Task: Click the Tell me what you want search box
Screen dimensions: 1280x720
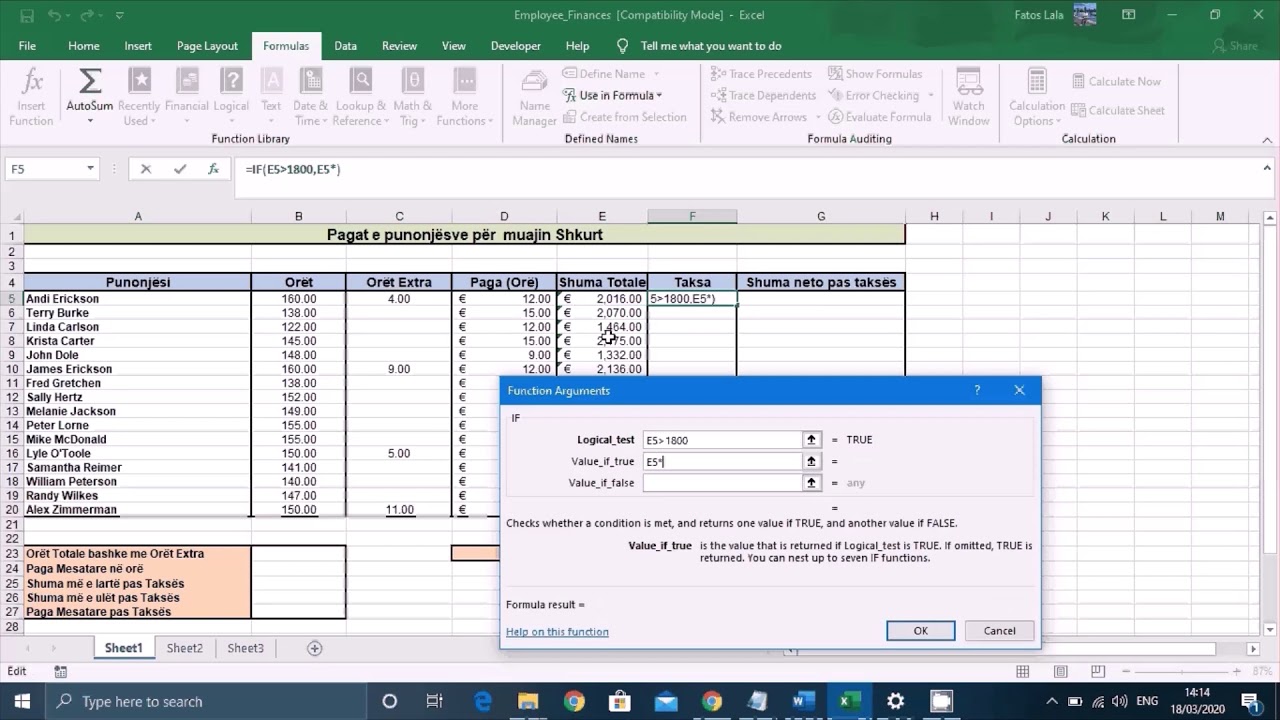Action: coord(699,46)
